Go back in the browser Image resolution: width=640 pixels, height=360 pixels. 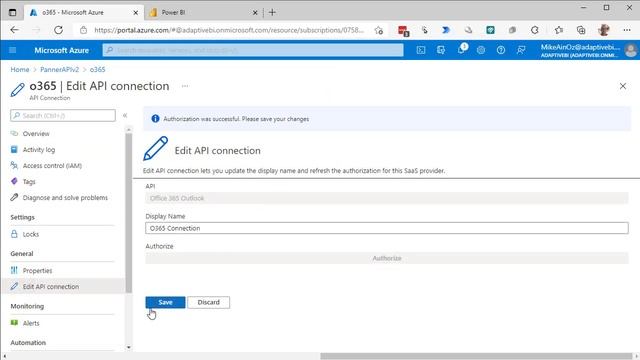[x=14, y=30]
